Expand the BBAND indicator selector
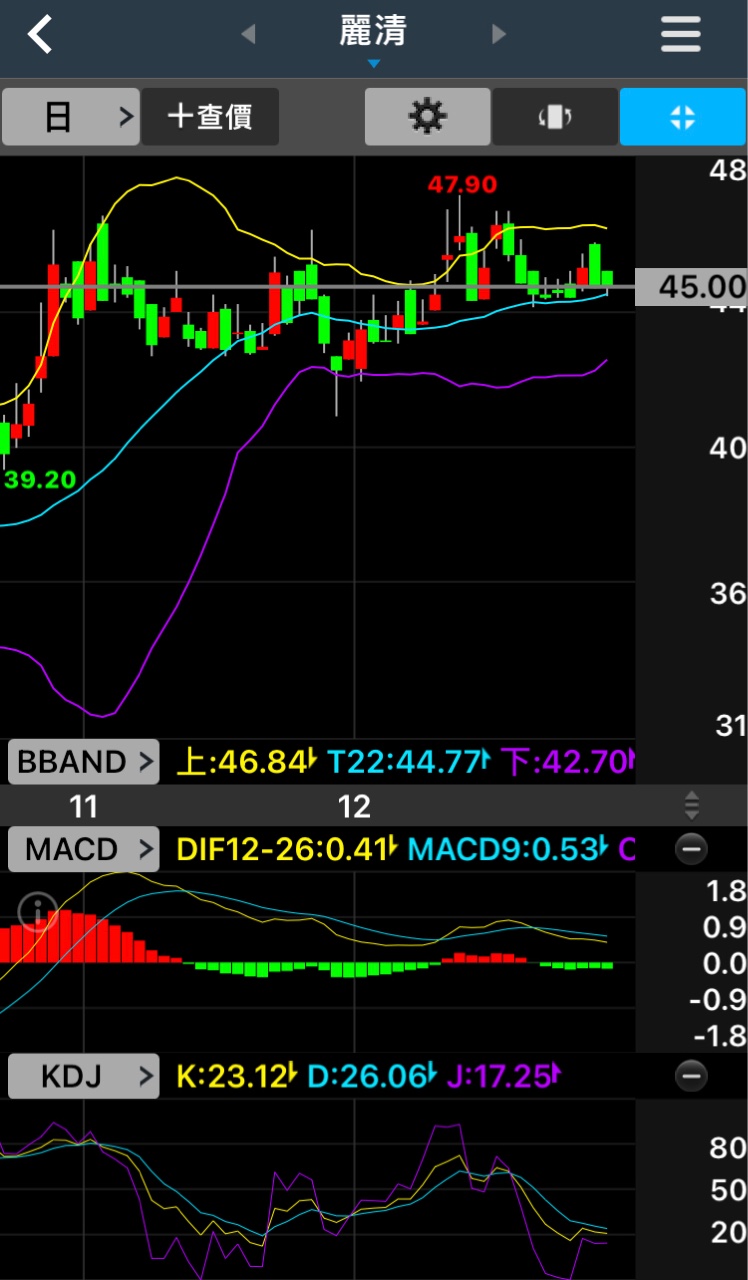Screen dimensions: 748x1280 point(83,762)
